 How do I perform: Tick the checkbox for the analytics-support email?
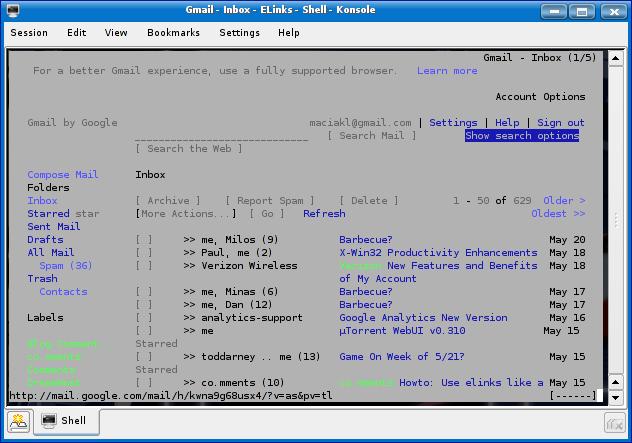click(144, 318)
